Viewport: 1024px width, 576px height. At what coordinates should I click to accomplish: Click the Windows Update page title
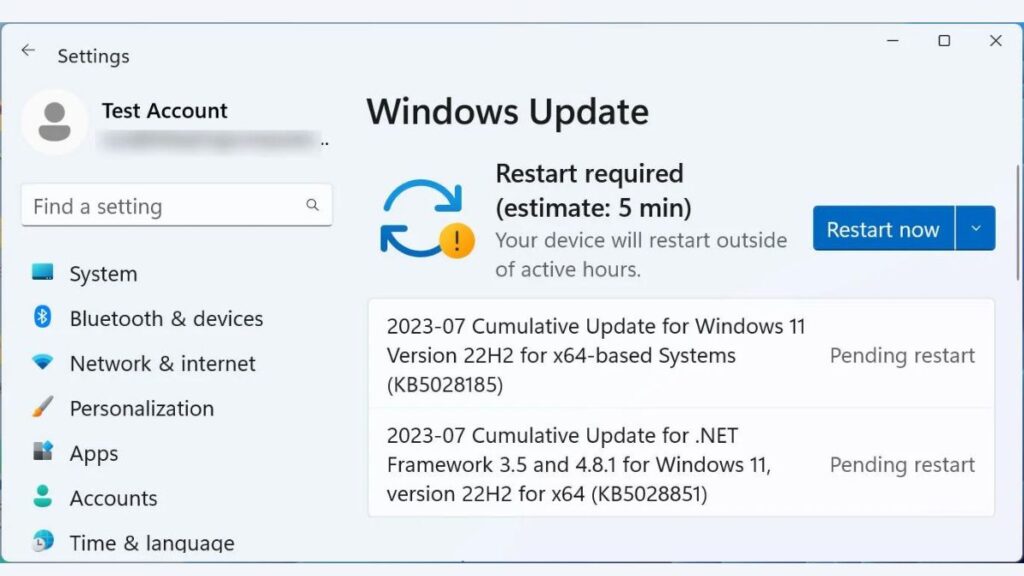[x=507, y=112]
